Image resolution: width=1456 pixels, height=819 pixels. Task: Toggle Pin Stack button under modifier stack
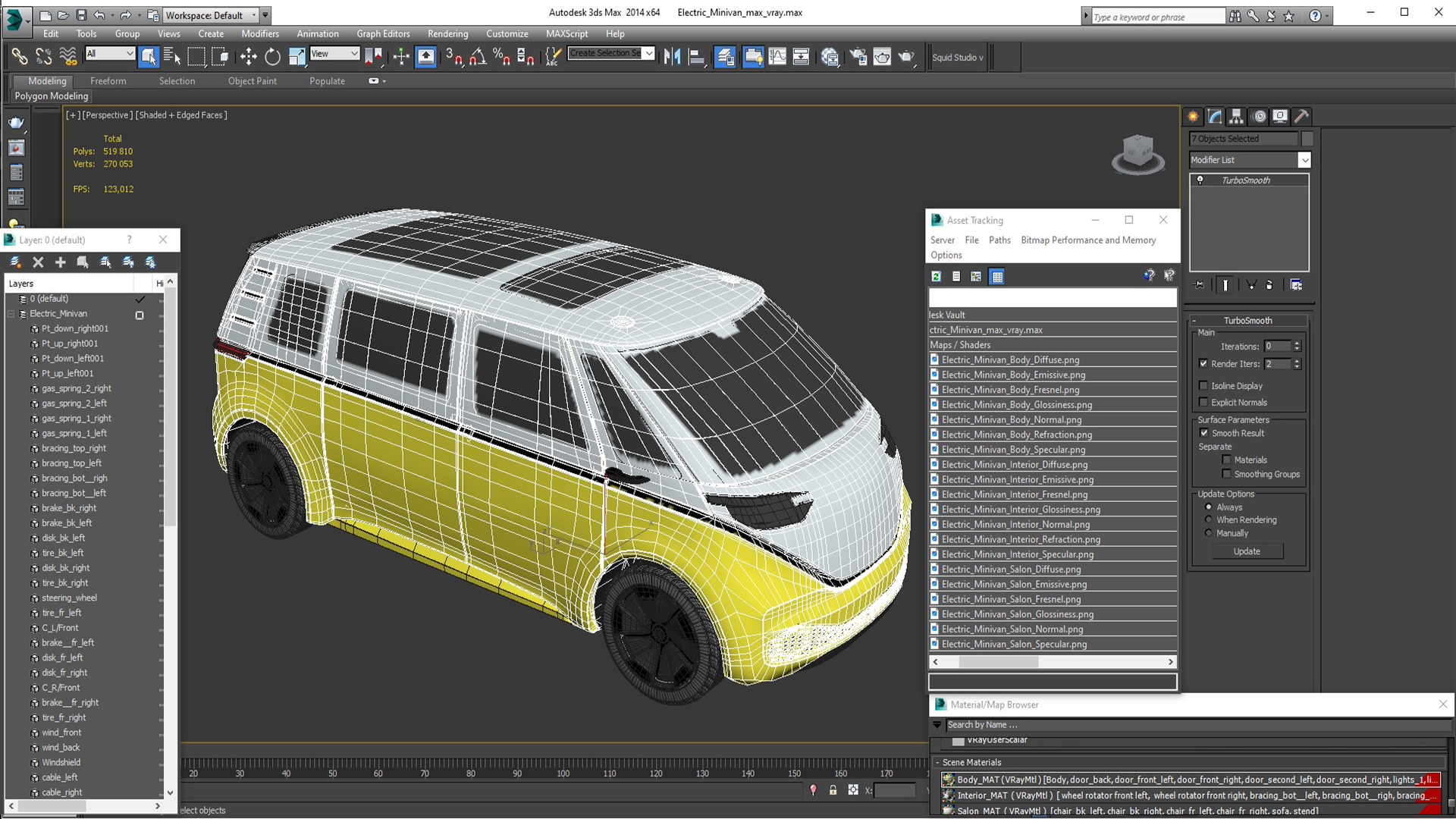coord(1199,285)
